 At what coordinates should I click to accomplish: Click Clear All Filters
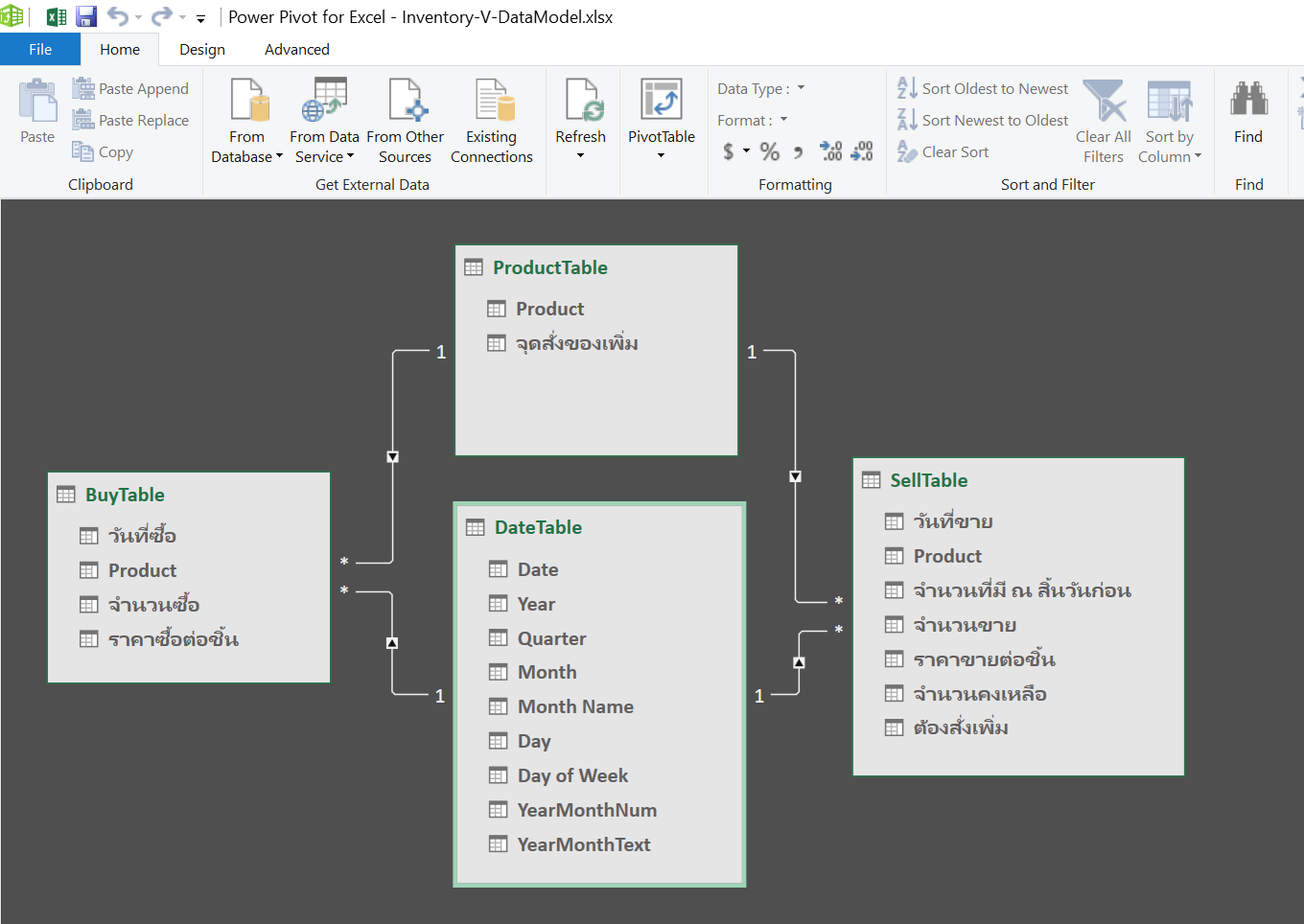tap(1103, 120)
